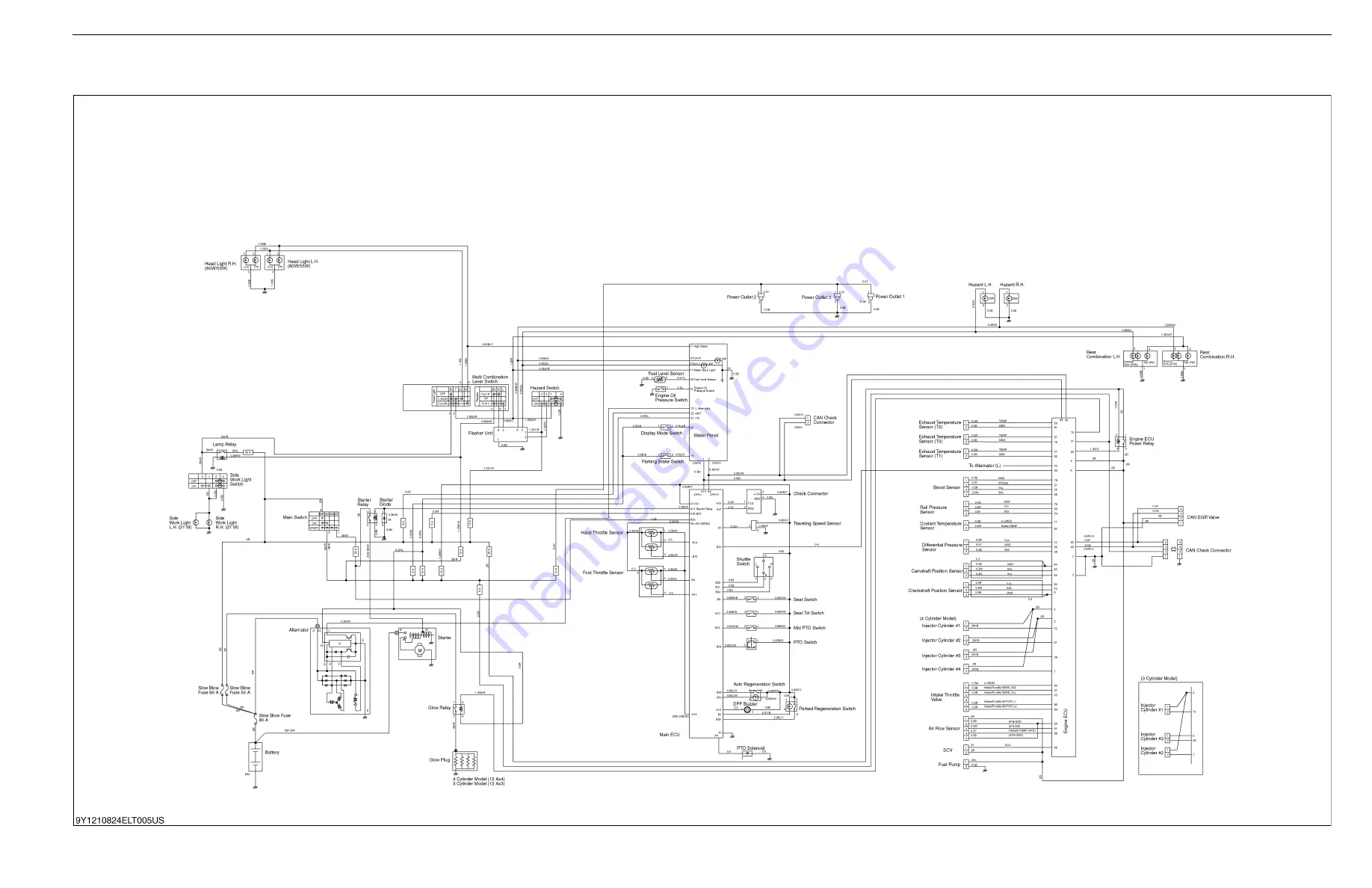
Task: Select the Head Light R.H. lamp symbol
Action: [x=251, y=262]
